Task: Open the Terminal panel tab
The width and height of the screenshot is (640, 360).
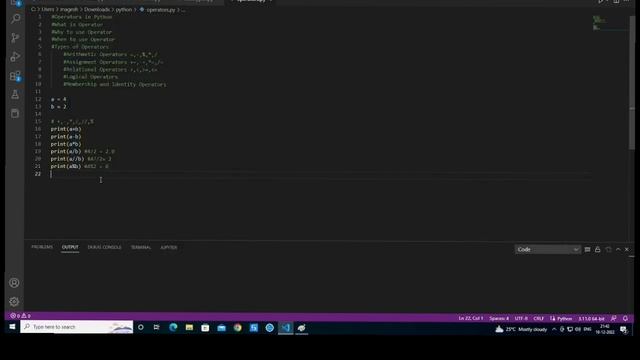Action: point(141,247)
